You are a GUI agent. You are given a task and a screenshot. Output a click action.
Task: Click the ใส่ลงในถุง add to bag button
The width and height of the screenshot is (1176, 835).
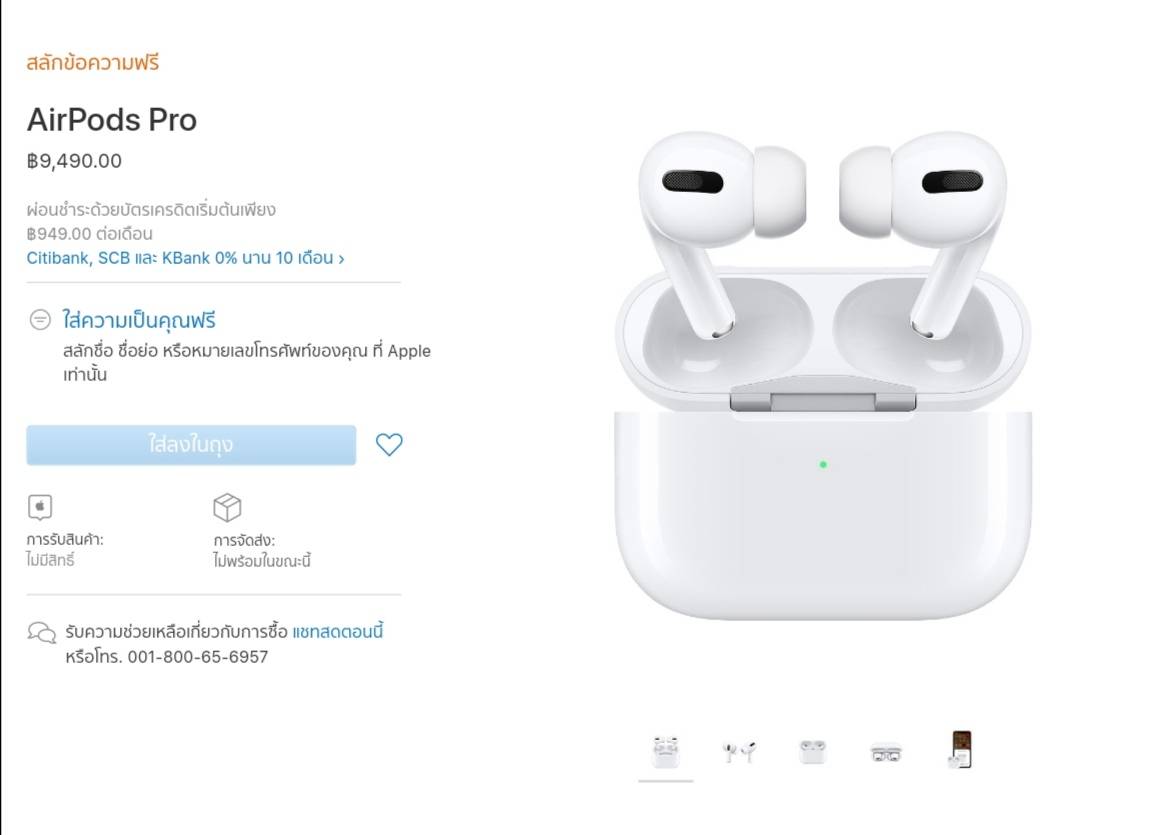tap(191, 445)
